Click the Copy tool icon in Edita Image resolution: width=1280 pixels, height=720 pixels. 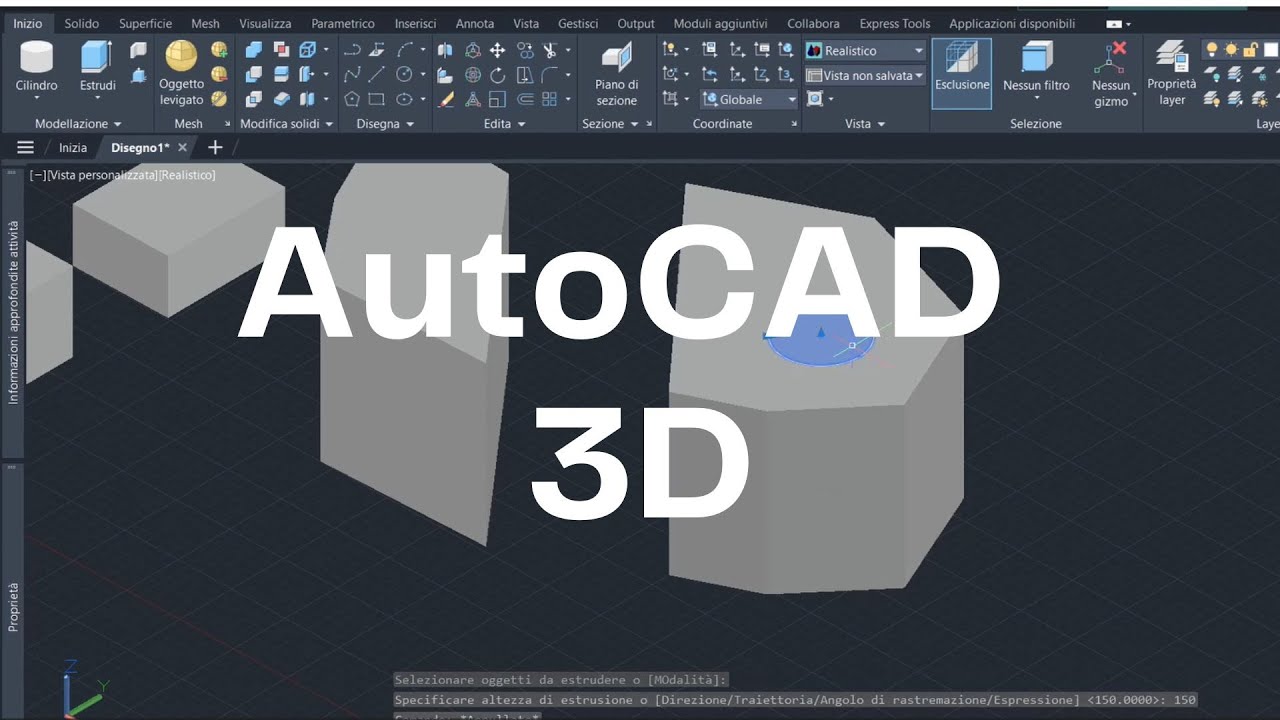pos(525,50)
